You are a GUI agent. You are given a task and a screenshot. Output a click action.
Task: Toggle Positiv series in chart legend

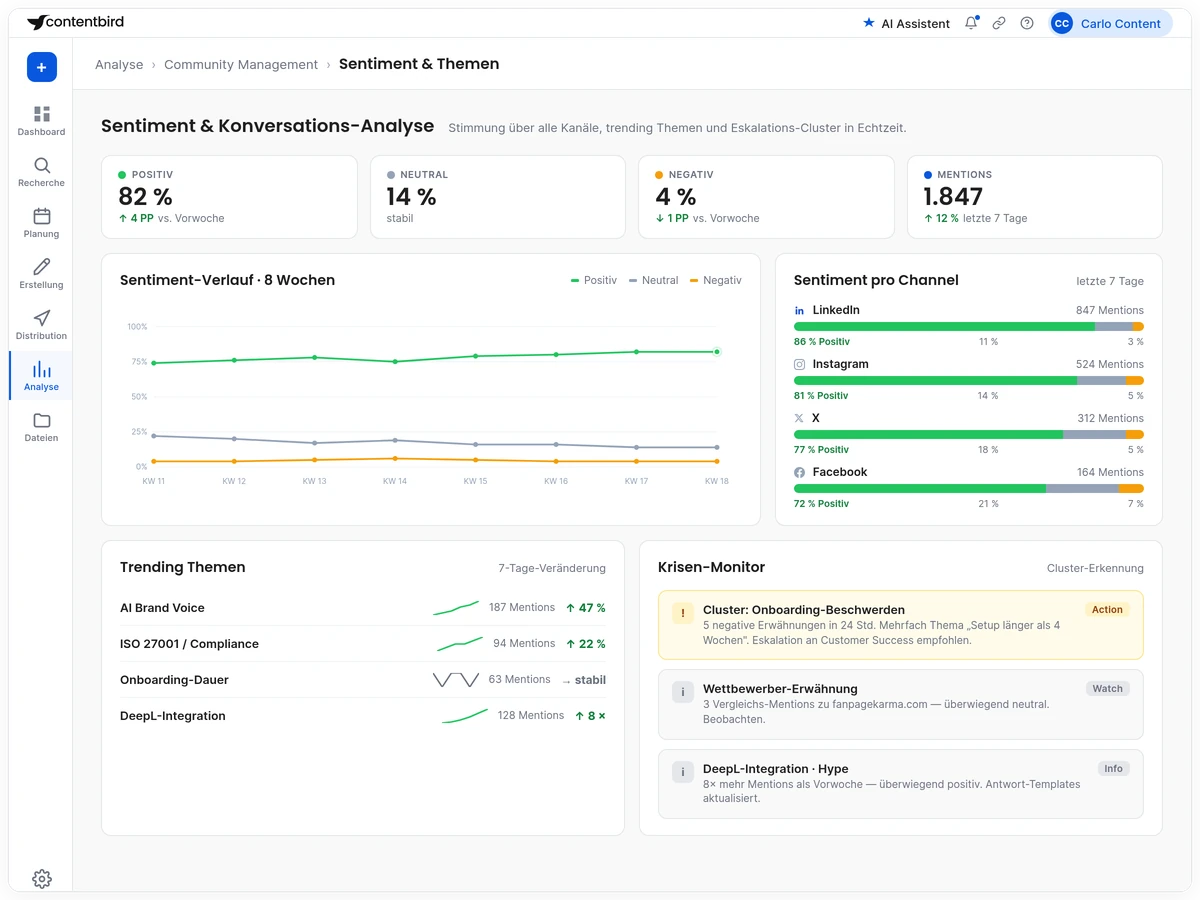pyautogui.click(x=594, y=281)
